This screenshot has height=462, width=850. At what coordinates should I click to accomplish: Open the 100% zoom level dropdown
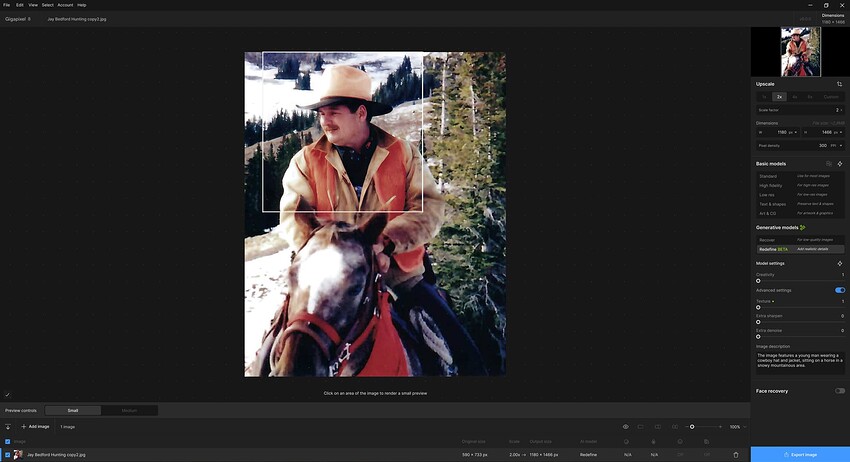pos(738,427)
